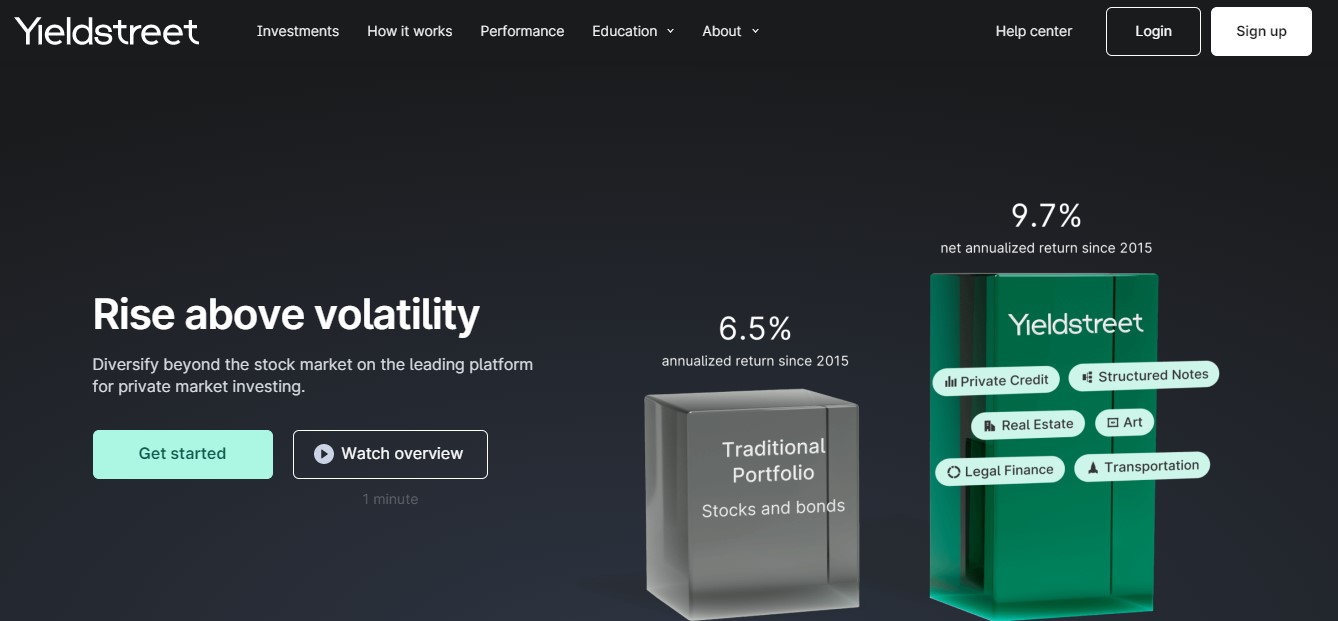Click the chevron arrow next to Education
Screen dimensions: 1338x621
tap(670, 31)
